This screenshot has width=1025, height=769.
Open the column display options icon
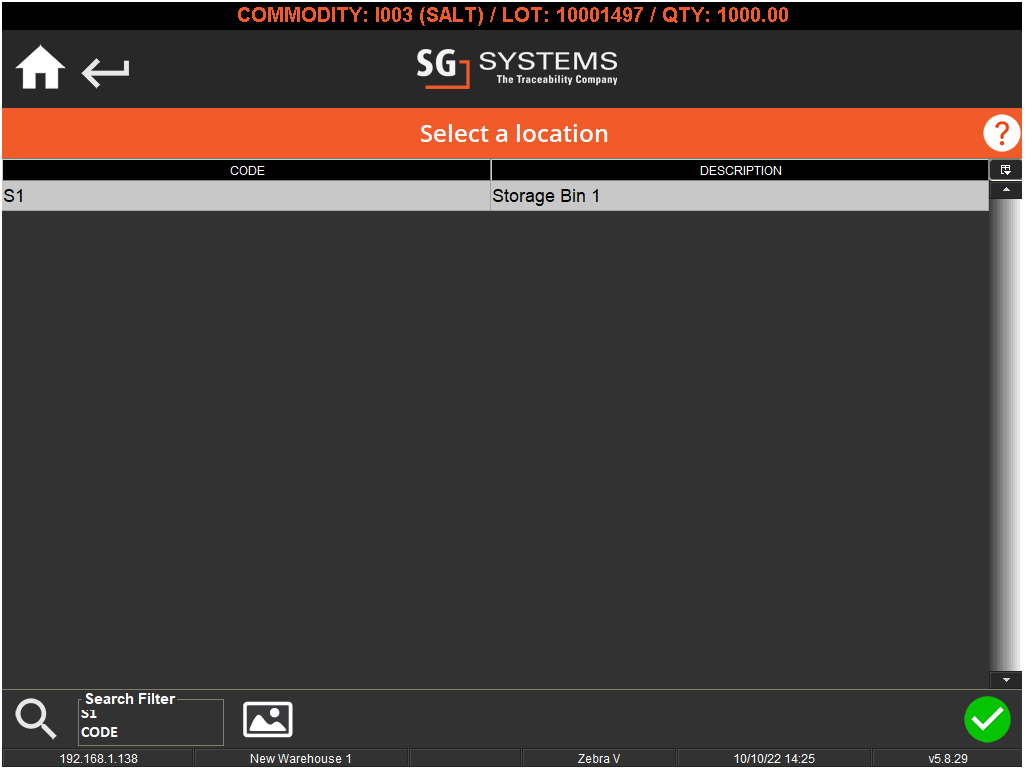coord(1006,169)
